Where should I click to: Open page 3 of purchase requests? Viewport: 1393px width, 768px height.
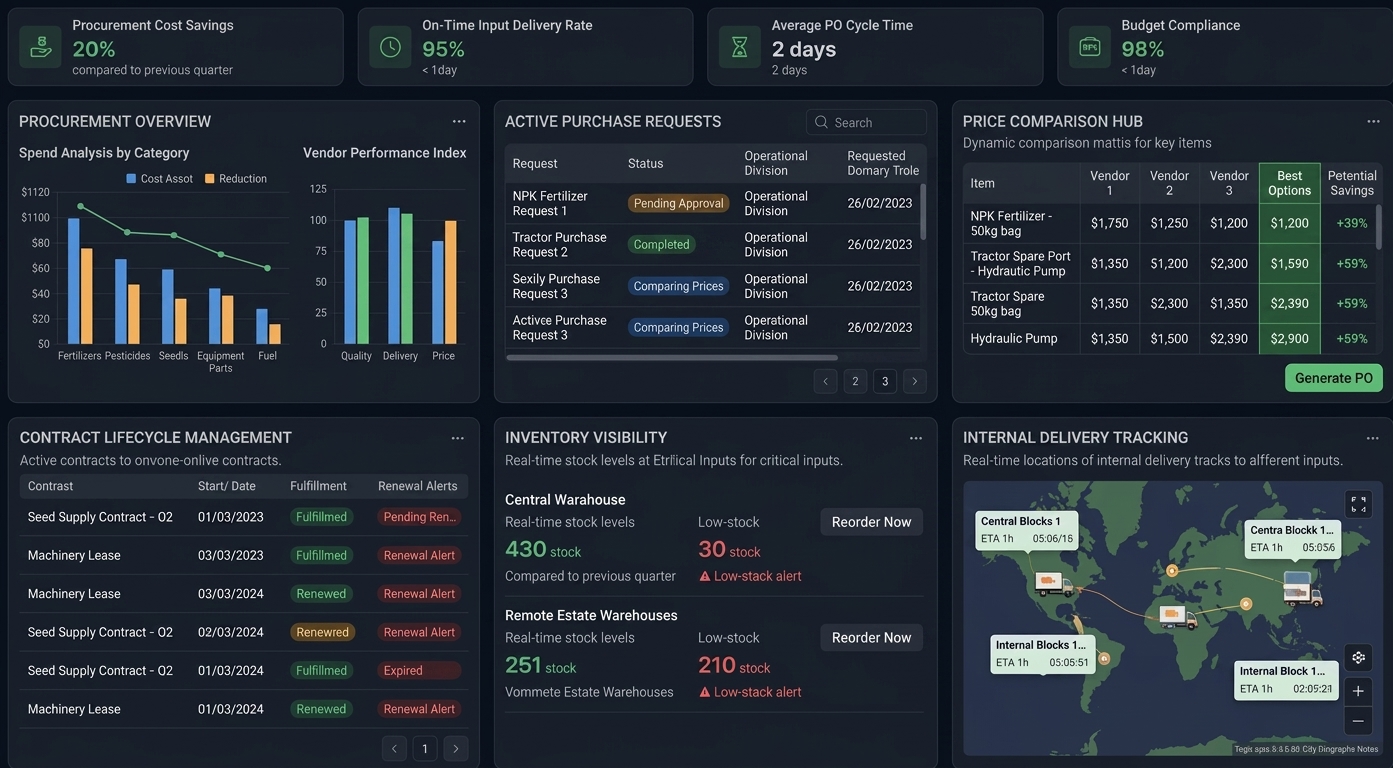pyautogui.click(x=885, y=381)
